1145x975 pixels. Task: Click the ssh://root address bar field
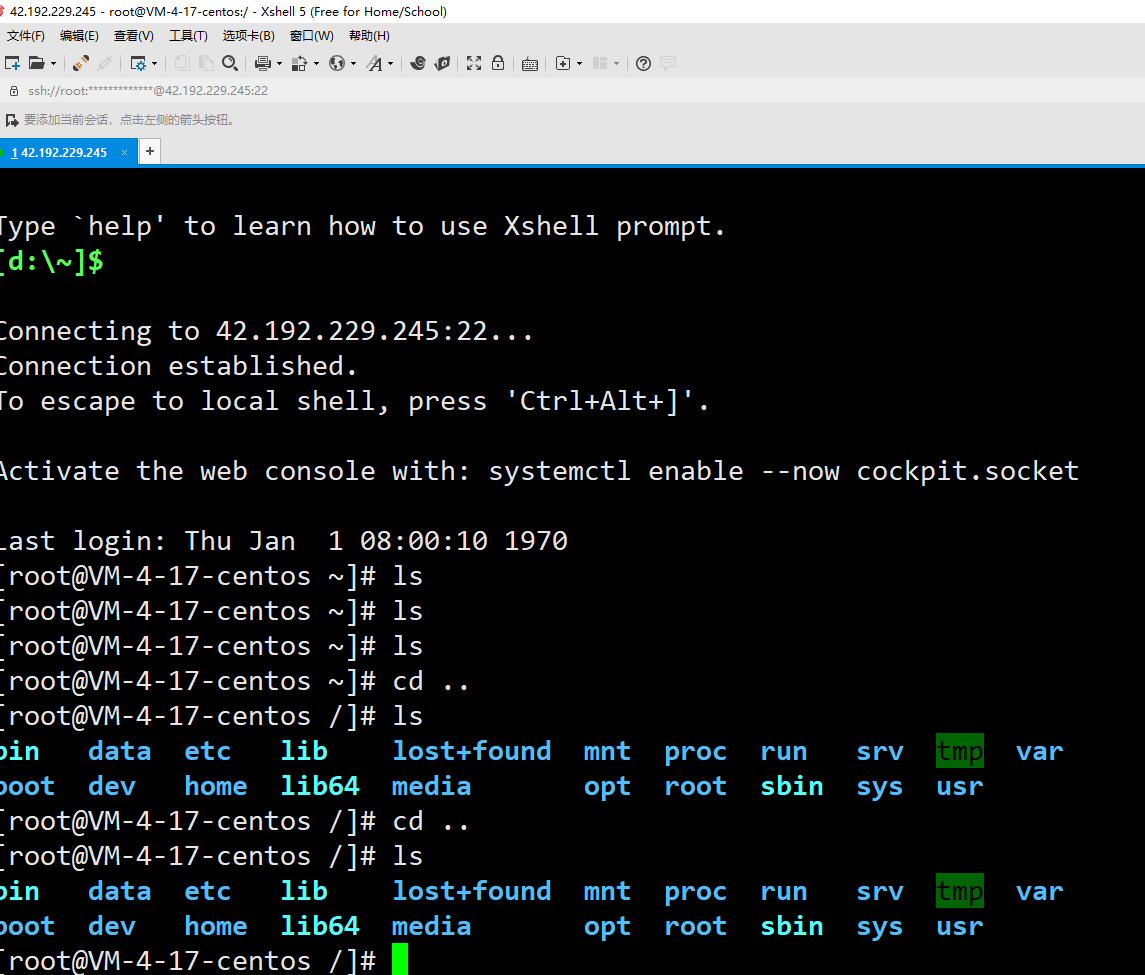(x=148, y=91)
